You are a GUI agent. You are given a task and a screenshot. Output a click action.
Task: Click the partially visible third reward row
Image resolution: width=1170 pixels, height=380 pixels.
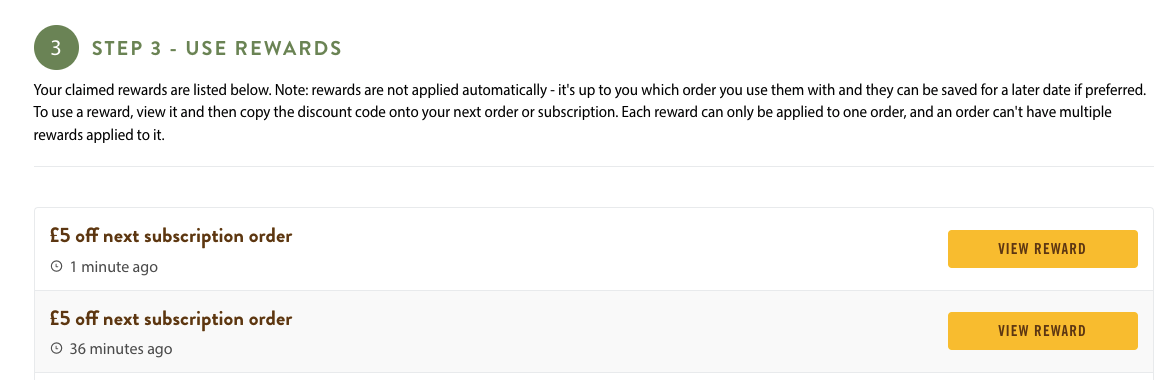coord(594,376)
